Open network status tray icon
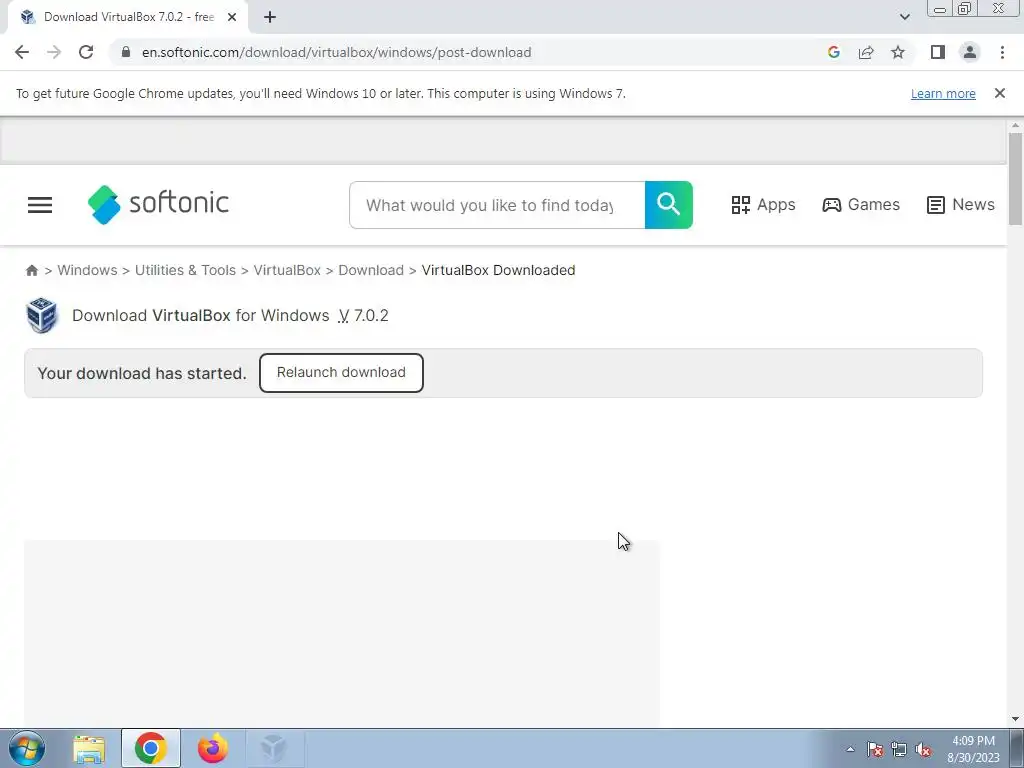This screenshot has height=768, width=1024. [899, 749]
